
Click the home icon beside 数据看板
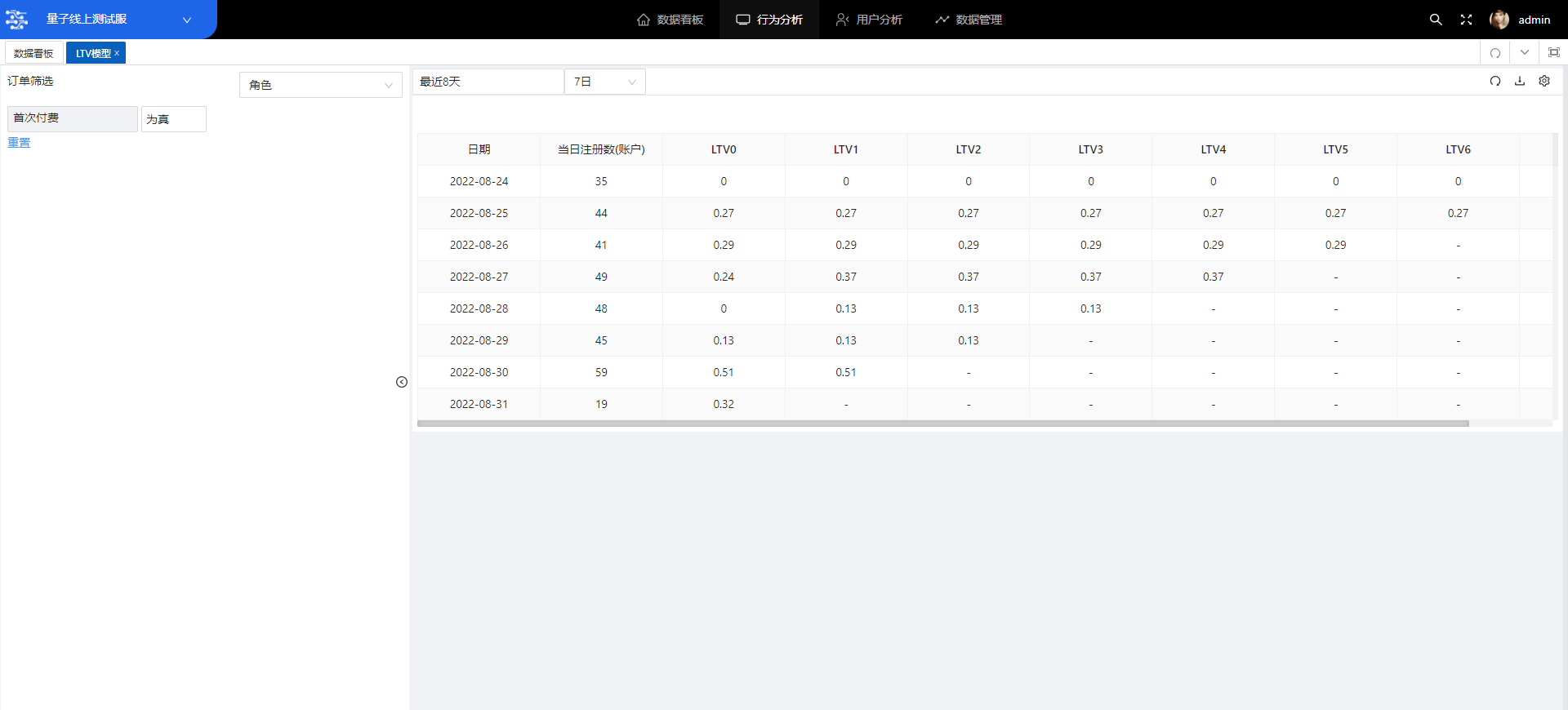tap(643, 20)
